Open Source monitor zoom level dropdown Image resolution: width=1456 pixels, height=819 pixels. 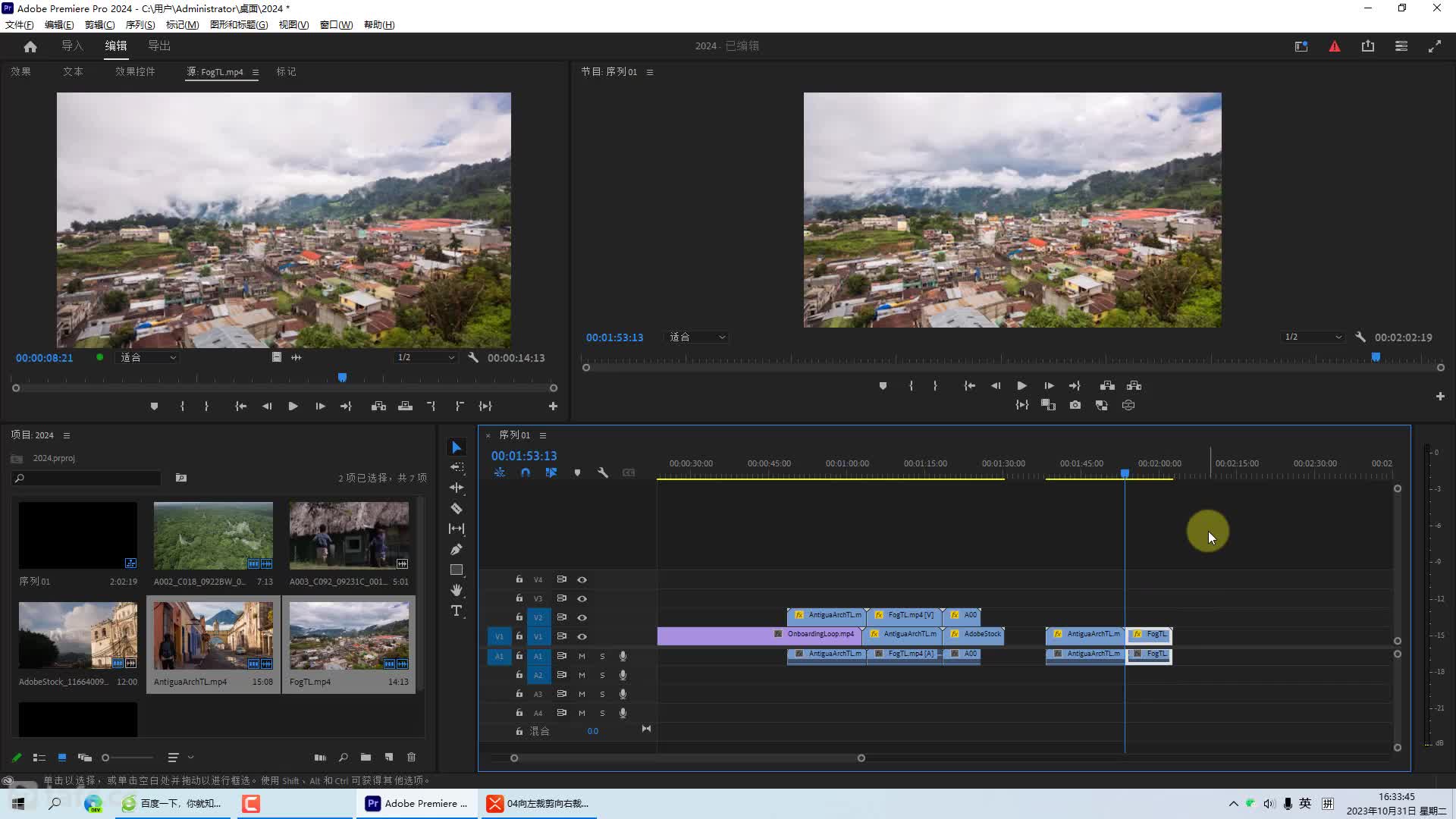pyautogui.click(x=148, y=357)
